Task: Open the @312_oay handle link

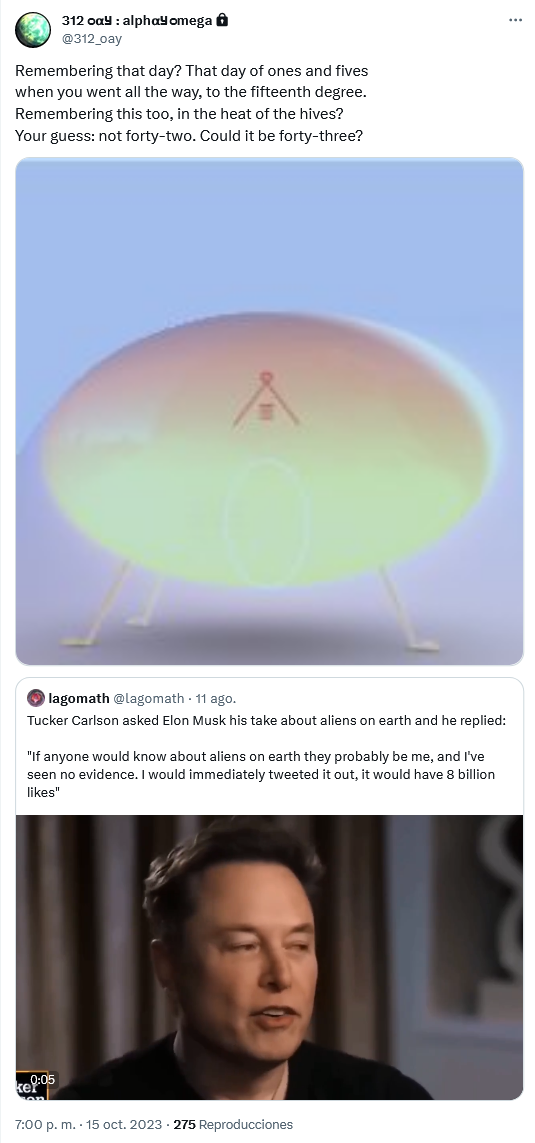Action: (92, 38)
